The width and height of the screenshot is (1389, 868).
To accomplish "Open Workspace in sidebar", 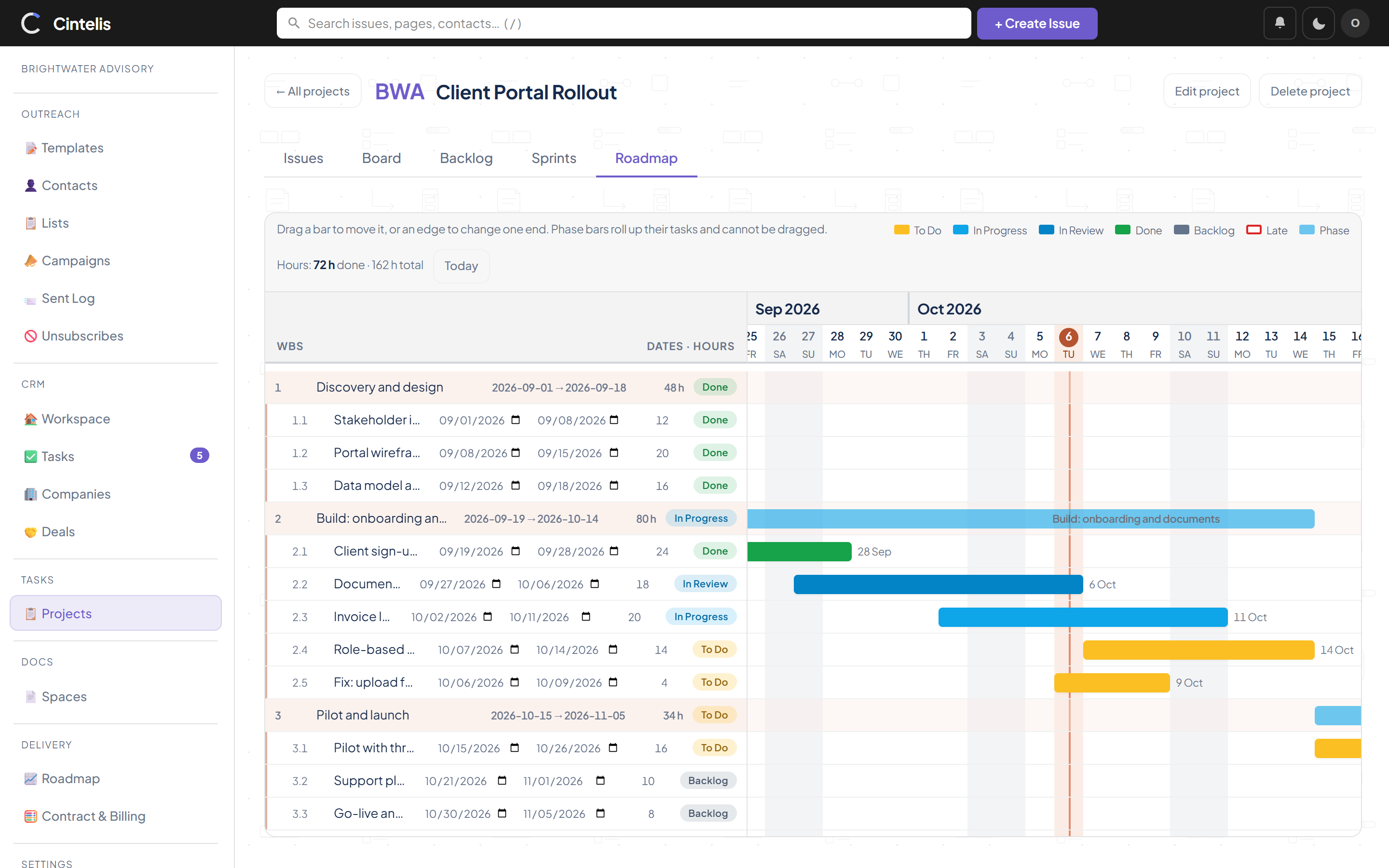I will [x=116, y=419].
